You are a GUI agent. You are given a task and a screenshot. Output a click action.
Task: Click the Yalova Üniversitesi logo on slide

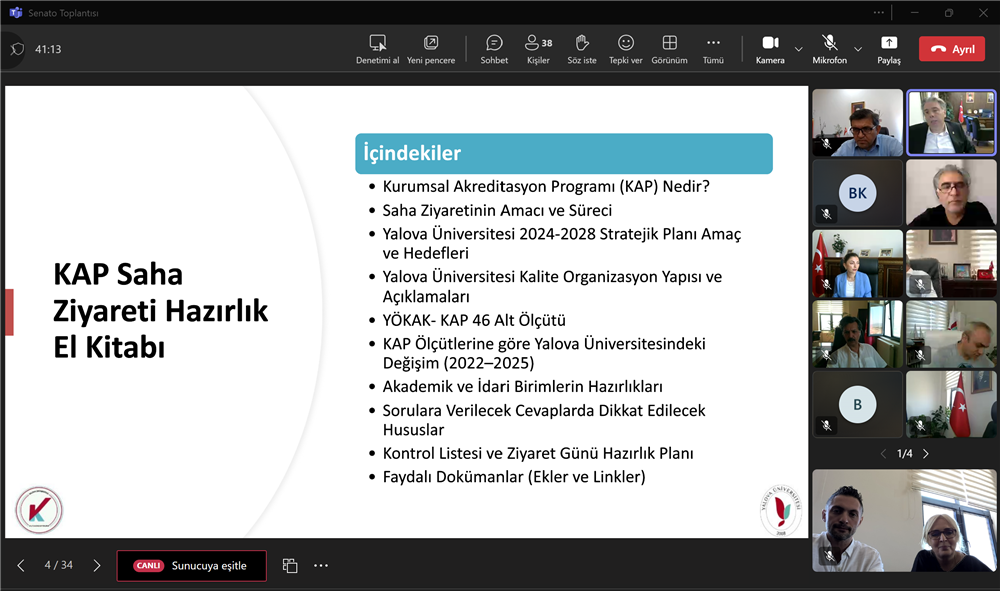781,511
